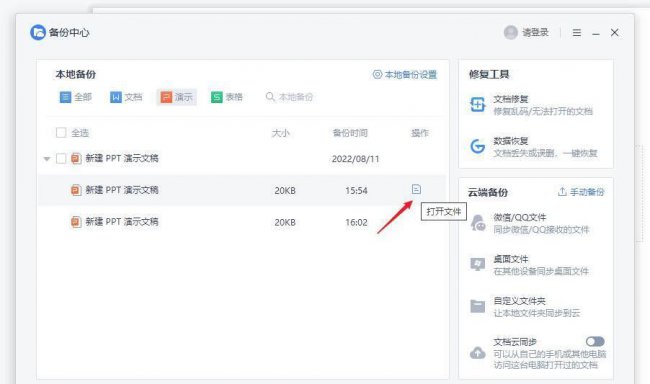
Task: Open 桌面文件 sync option
Action: click(536, 265)
